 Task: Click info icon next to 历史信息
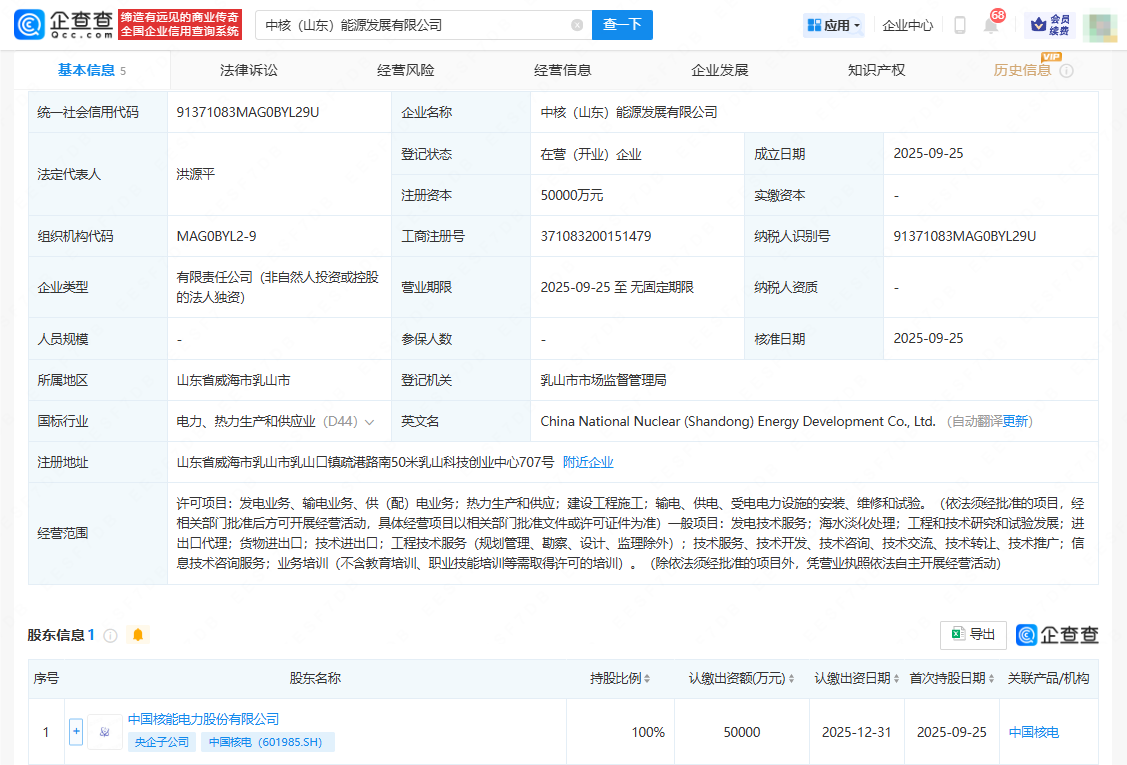(1066, 71)
